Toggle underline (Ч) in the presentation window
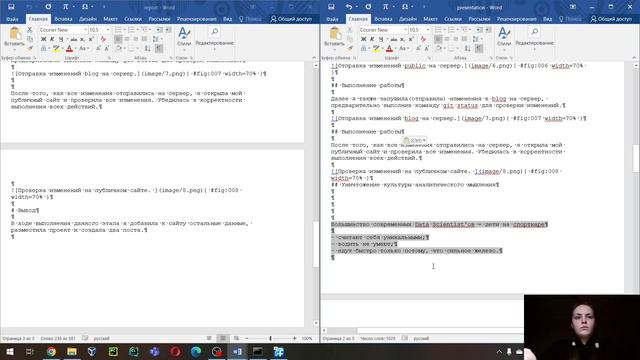 pos(381,39)
